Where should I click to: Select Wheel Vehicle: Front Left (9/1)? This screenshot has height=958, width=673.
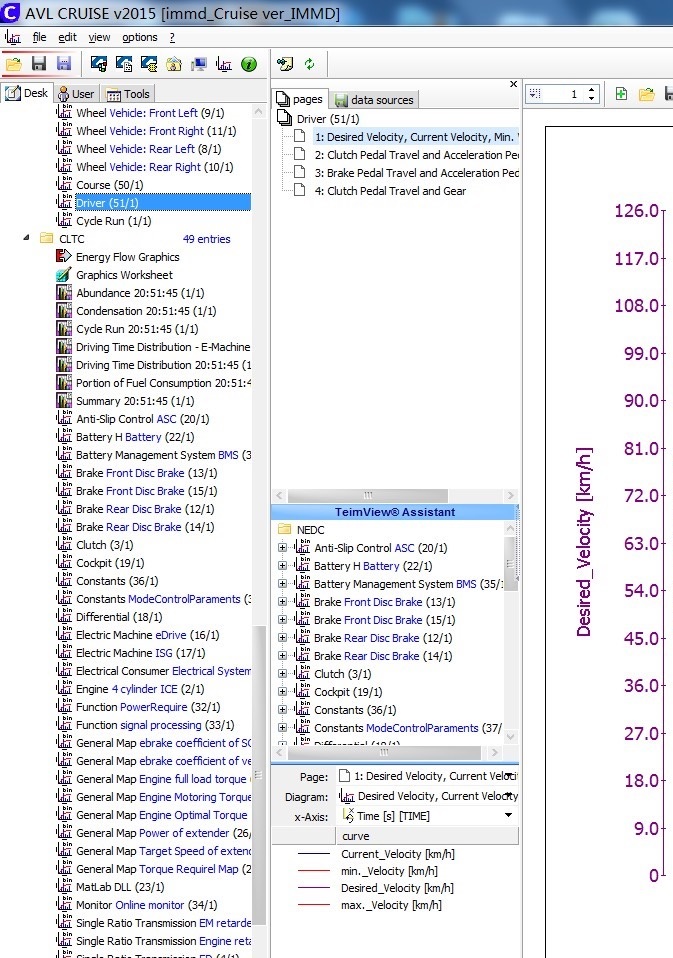click(x=150, y=112)
